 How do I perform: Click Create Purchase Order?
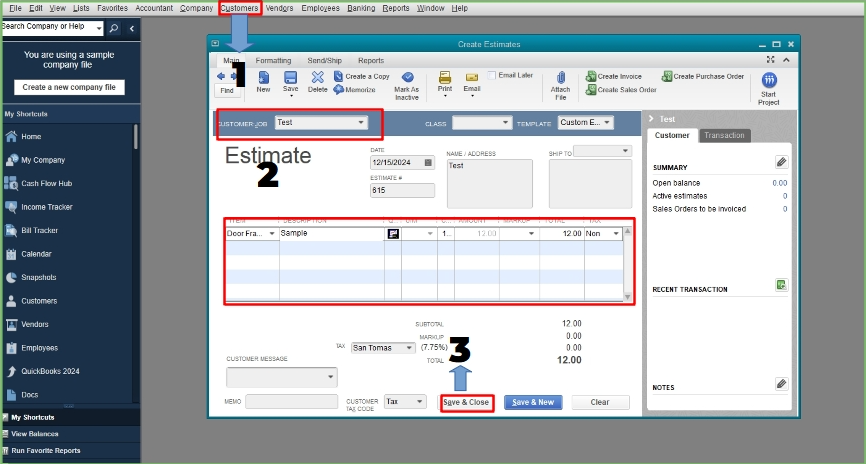point(703,76)
